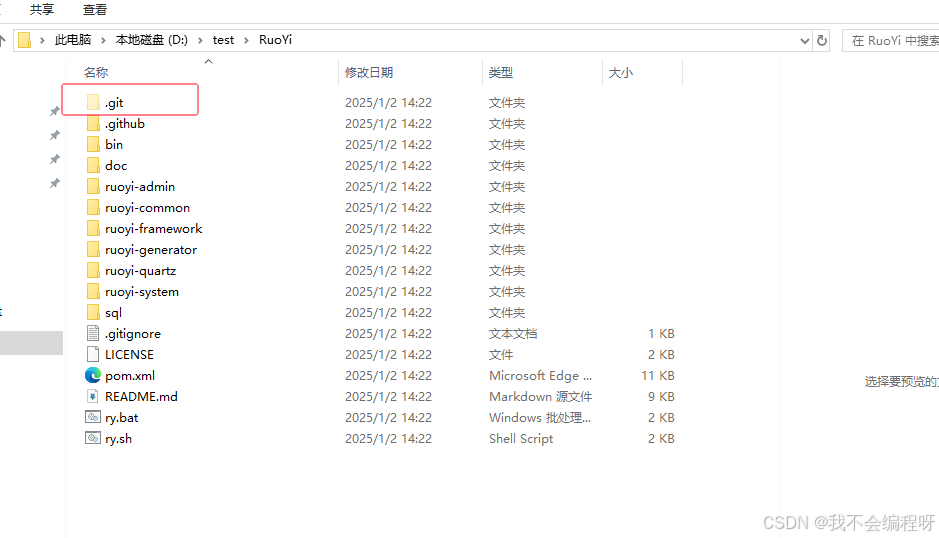Expand the chevron after test breadcrumb

246,40
